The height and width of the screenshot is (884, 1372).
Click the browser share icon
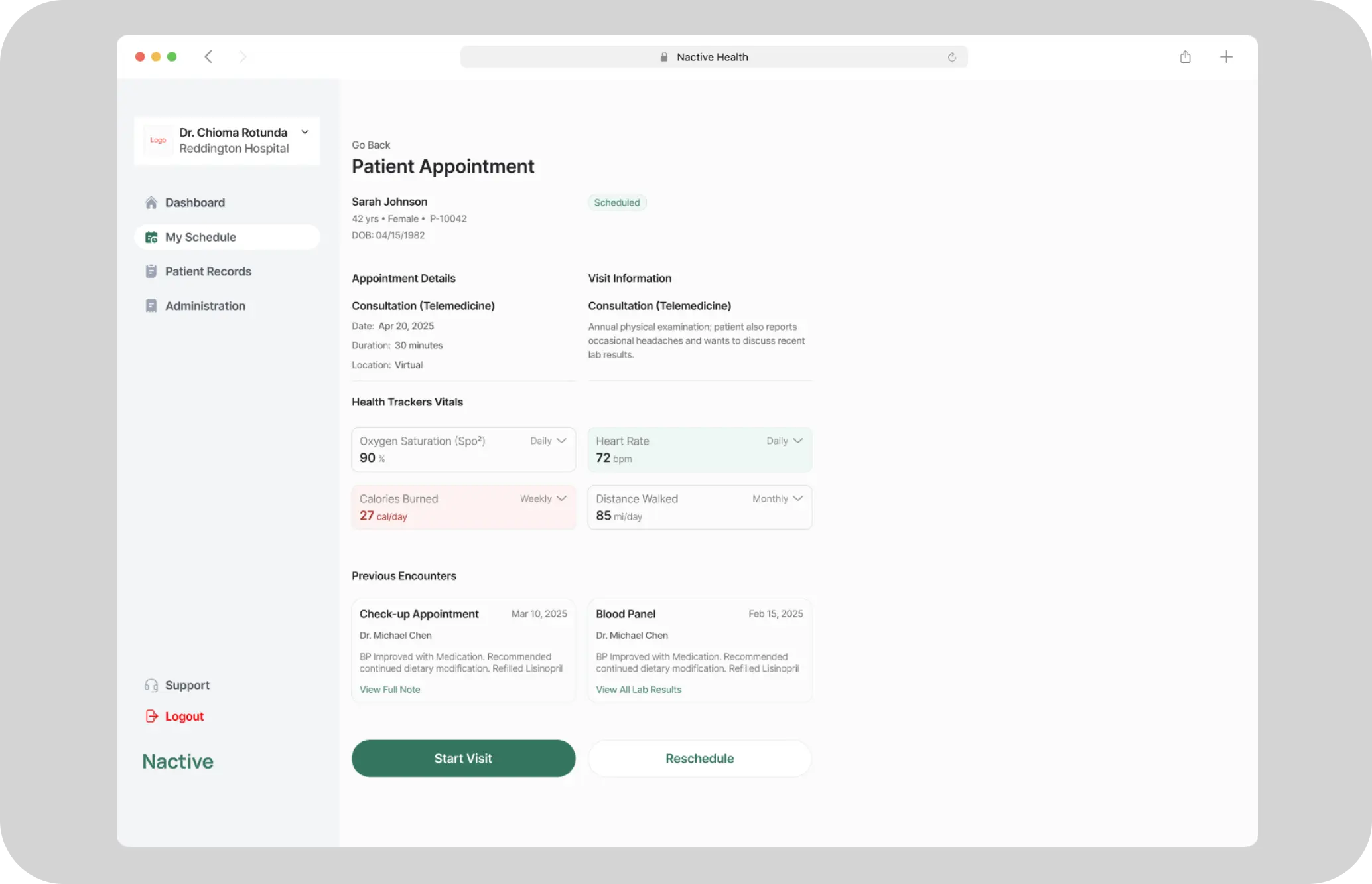point(1186,57)
